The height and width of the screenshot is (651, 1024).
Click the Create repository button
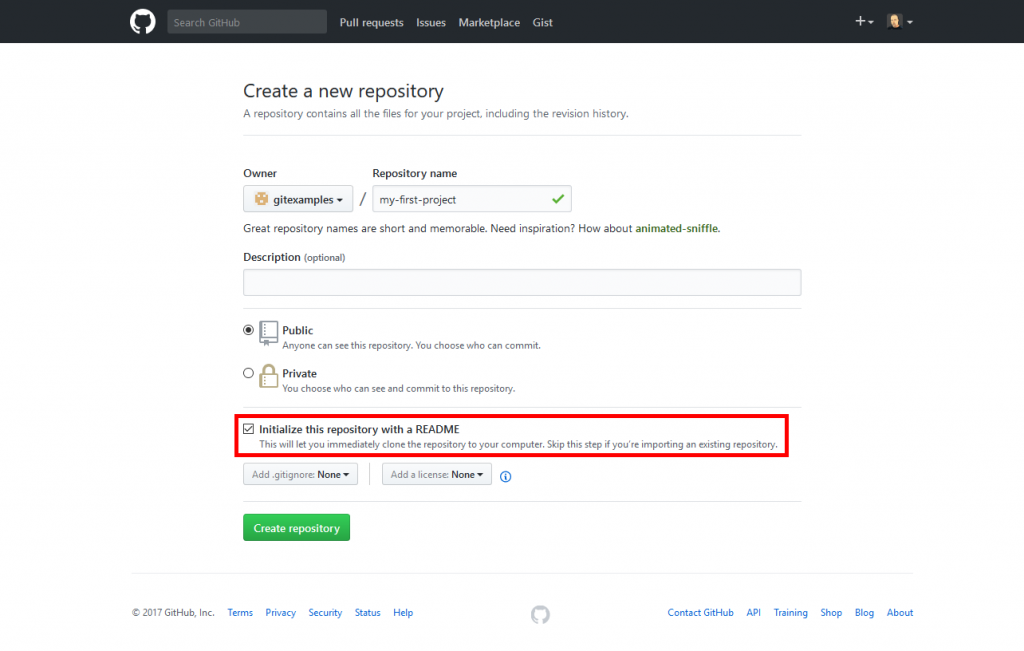296,527
